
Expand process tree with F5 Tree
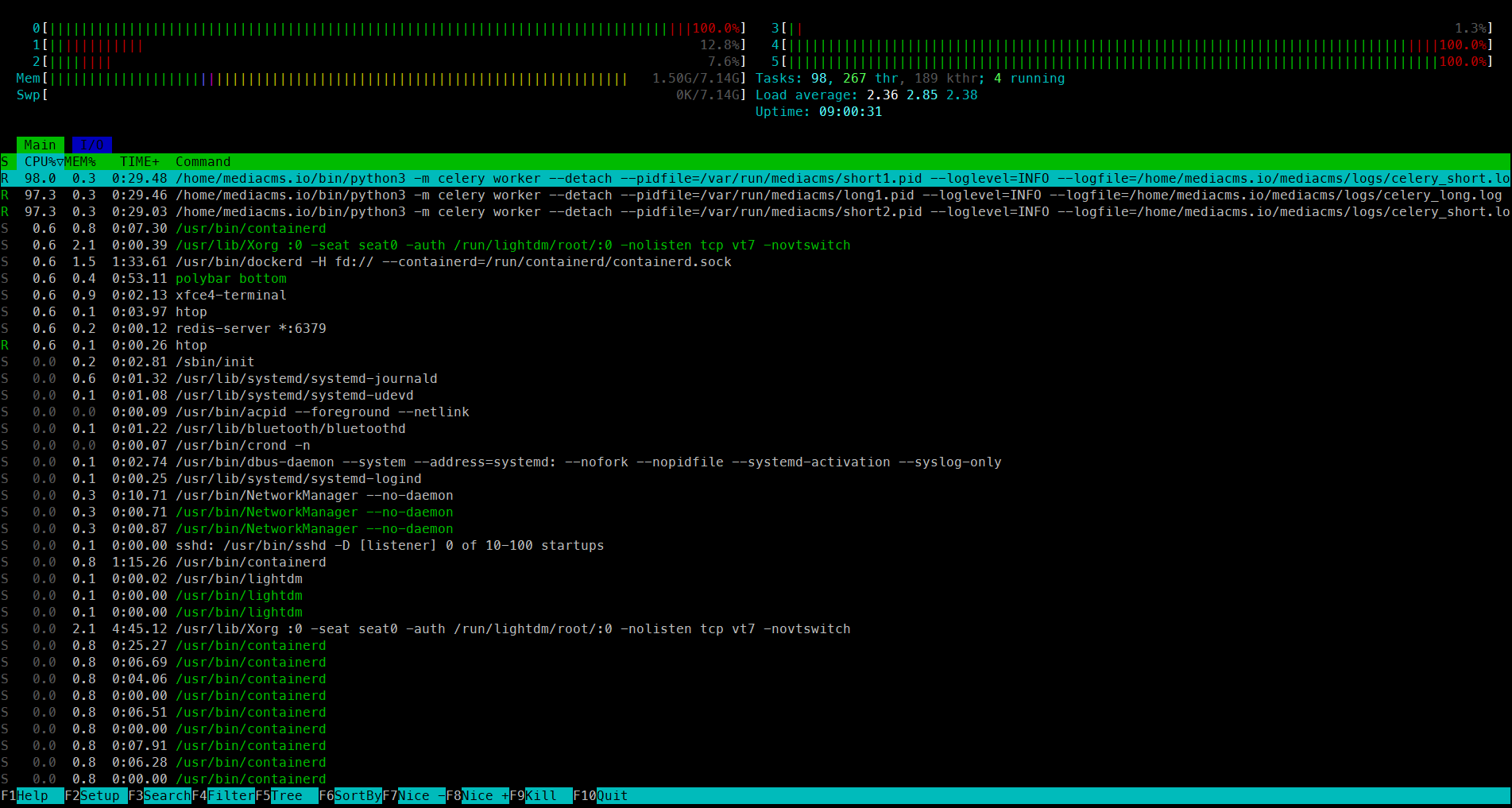pos(286,795)
